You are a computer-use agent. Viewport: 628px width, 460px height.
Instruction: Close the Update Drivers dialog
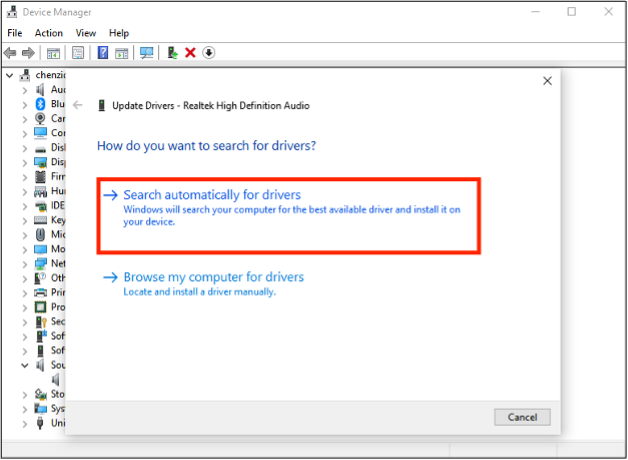coord(547,81)
